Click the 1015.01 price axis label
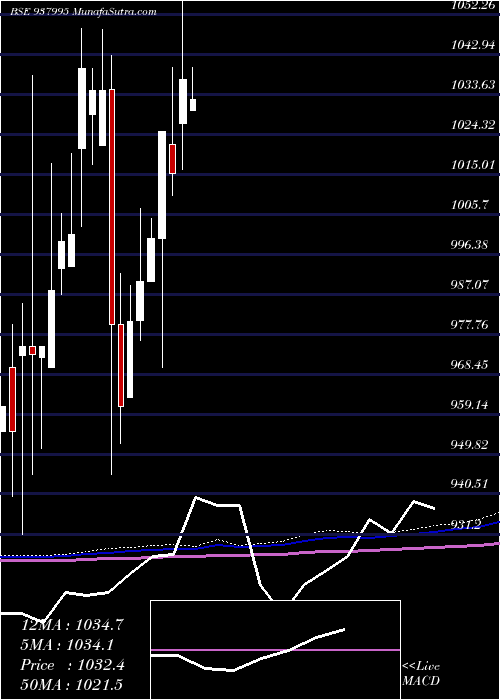Viewport: 500px width, 700px height. pos(473,164)
